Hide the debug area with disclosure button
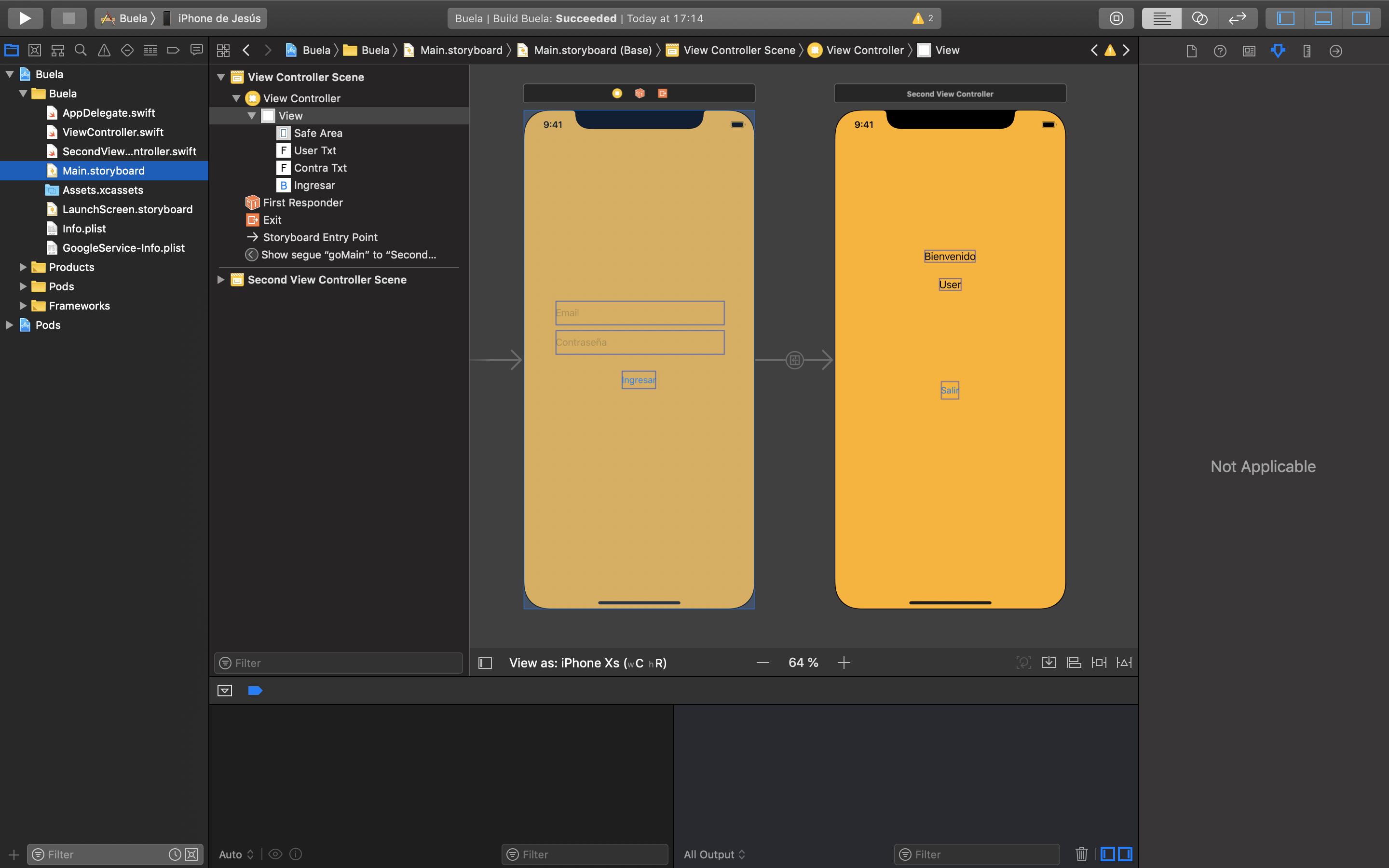Viewport: 1389px width, 868px height. coord(225,691)
